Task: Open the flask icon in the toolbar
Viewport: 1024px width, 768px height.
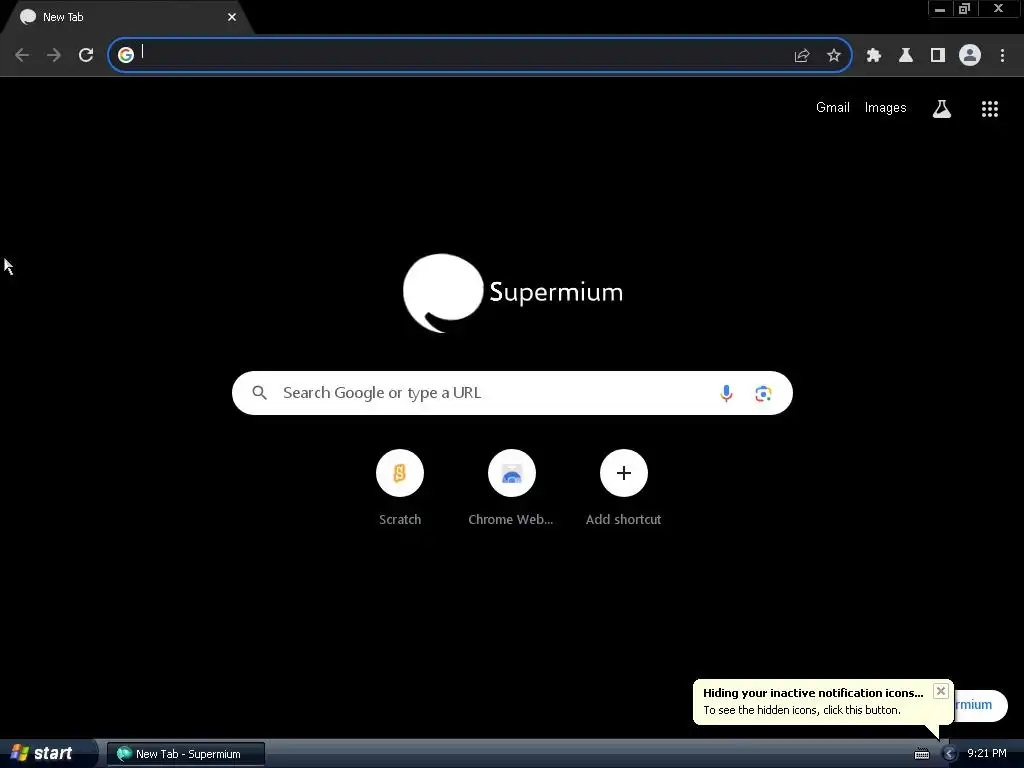Action: (x=906, y=56)
